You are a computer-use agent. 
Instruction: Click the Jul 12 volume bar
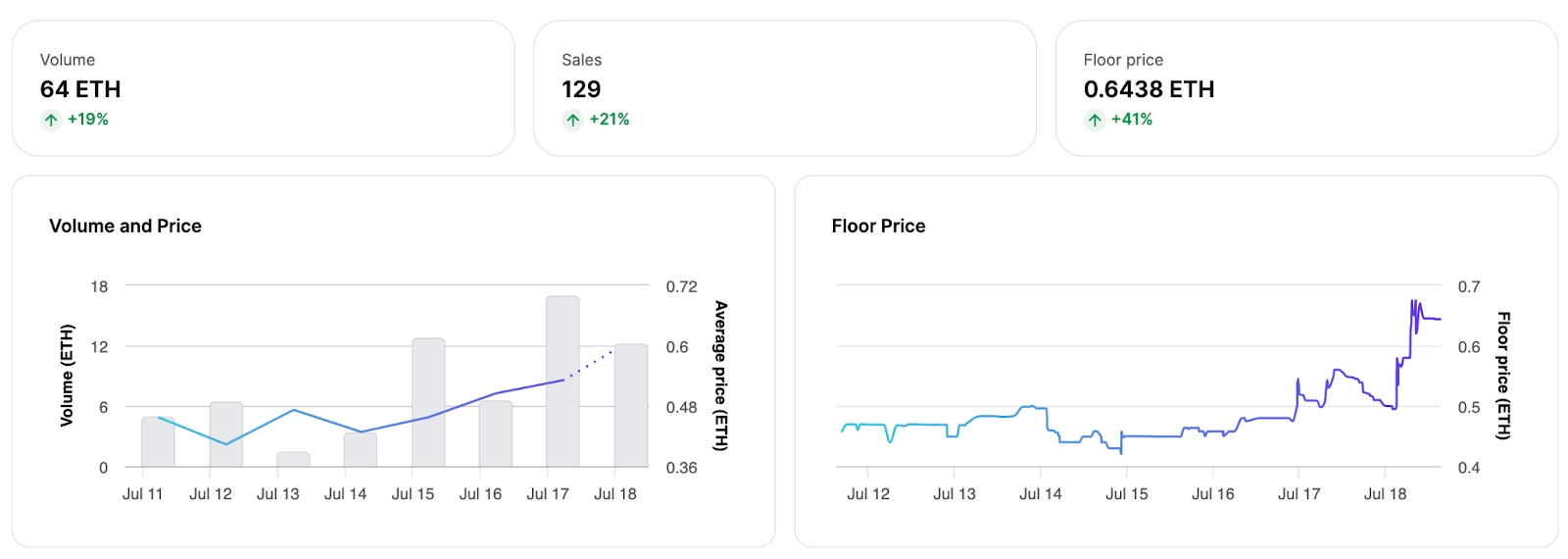tap(225, 434)
